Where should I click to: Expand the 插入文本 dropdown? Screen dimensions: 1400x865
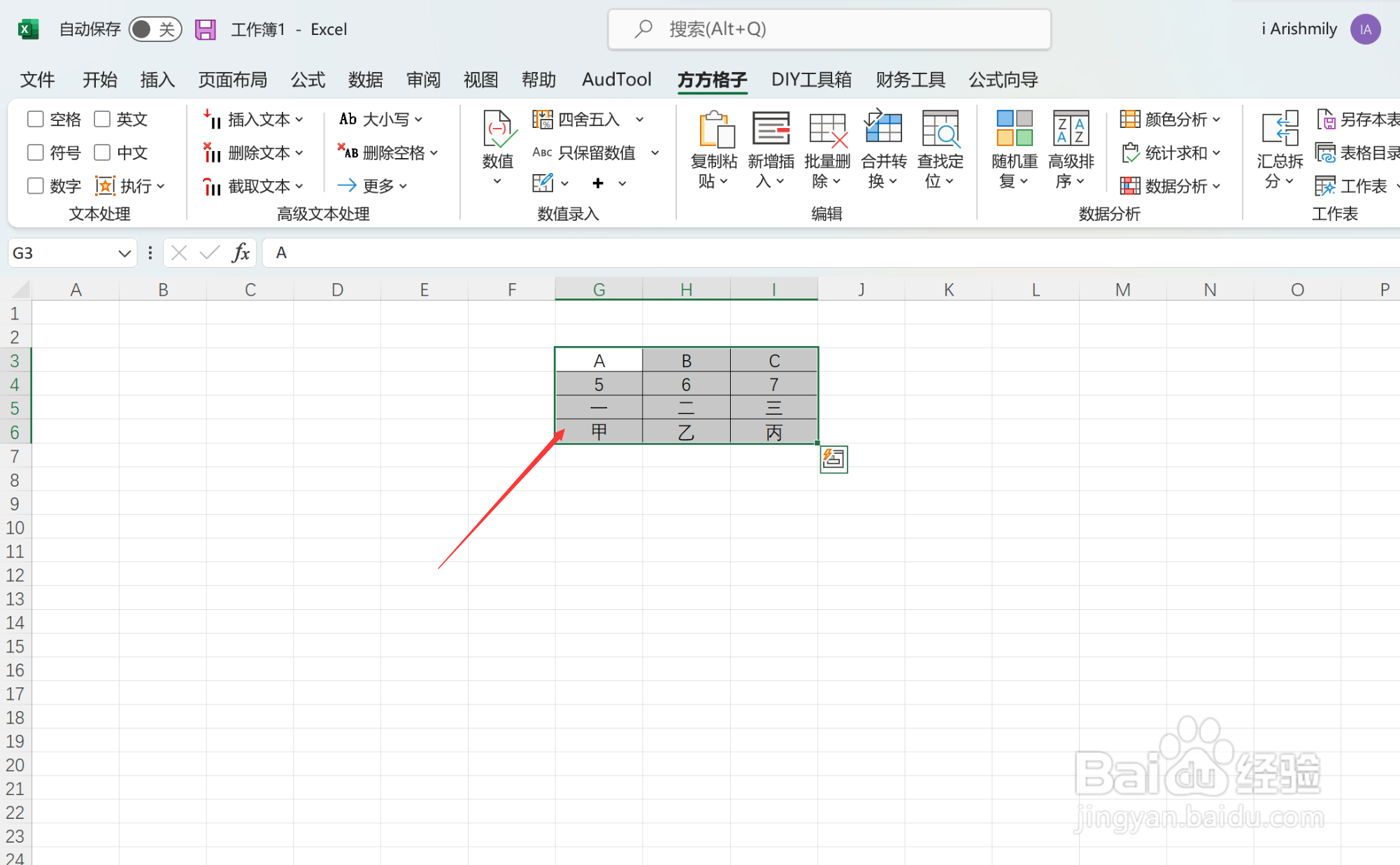pyautogui.click(x=300, y=119)
